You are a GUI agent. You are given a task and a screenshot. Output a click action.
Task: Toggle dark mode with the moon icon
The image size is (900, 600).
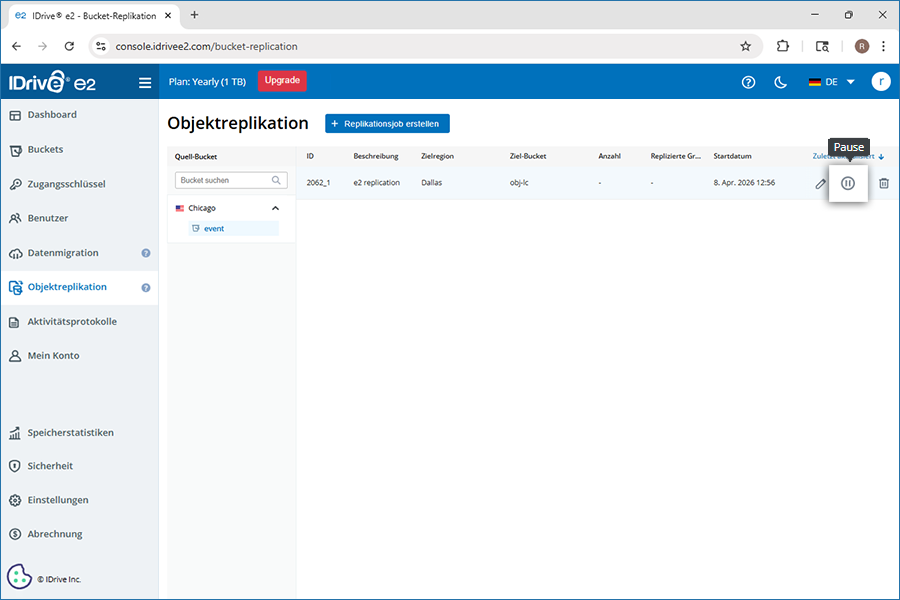(781, 82)
